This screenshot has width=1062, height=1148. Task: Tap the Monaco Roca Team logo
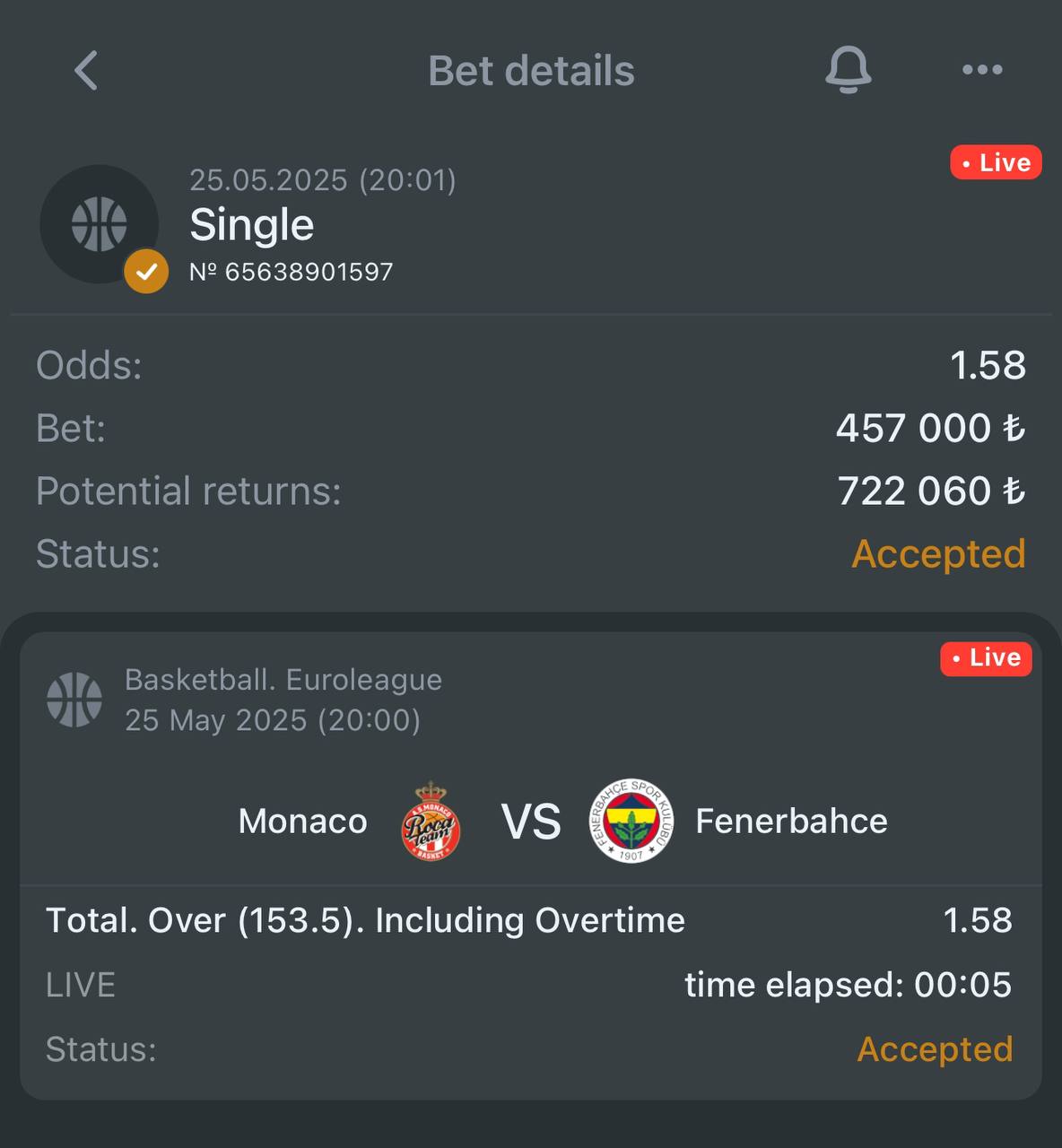click(x=431, y=821)
